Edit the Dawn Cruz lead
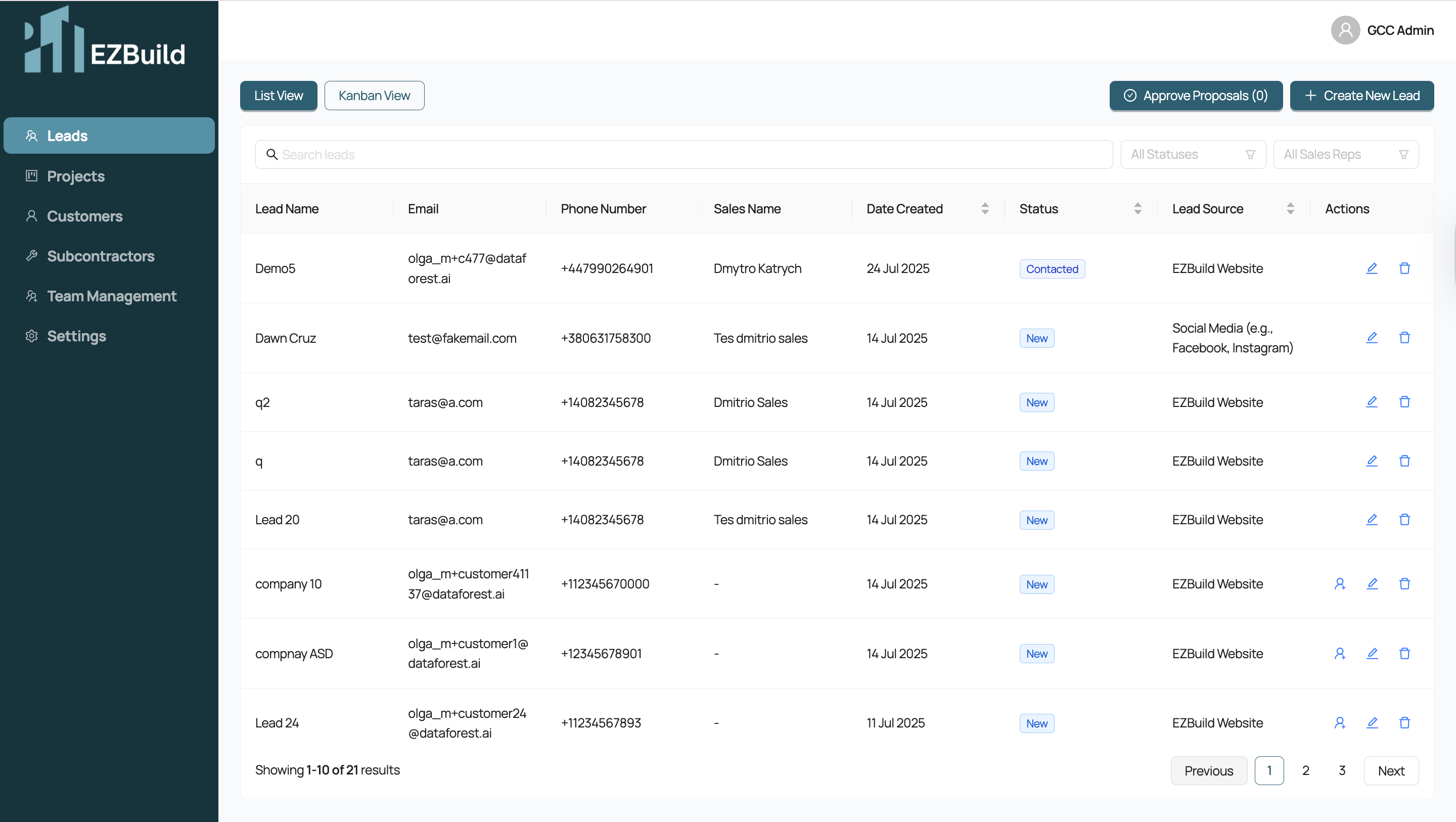Screen dimensions: 1456x822 coord(1372,338)
